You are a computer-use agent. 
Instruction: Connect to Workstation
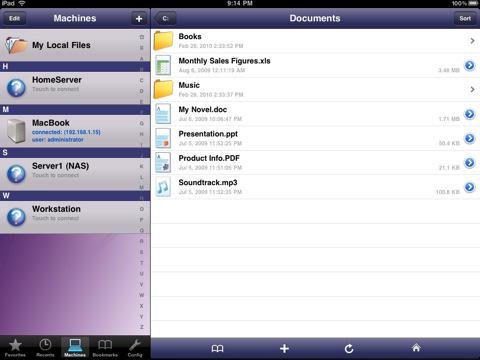pyautogui.click(x=75, y=217)
